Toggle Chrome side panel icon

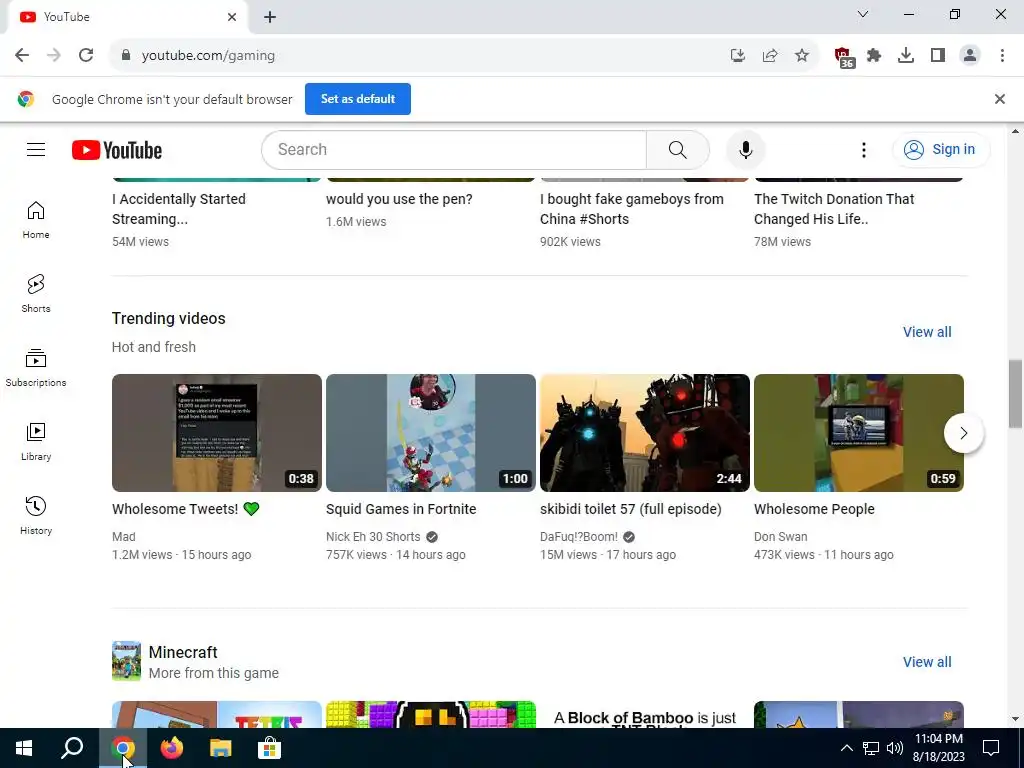tap(938, 56)
